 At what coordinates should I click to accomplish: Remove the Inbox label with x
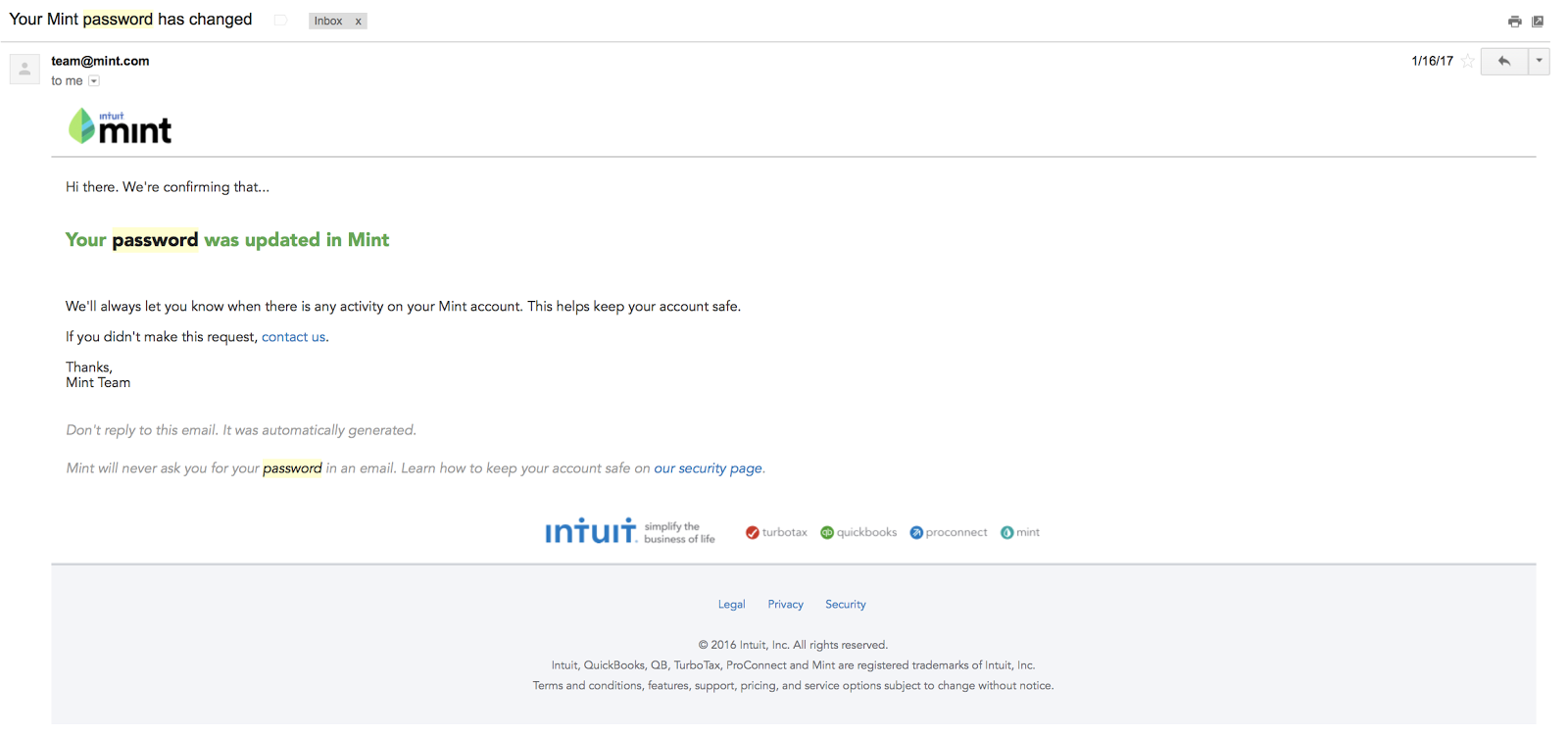tap(359, 22)
